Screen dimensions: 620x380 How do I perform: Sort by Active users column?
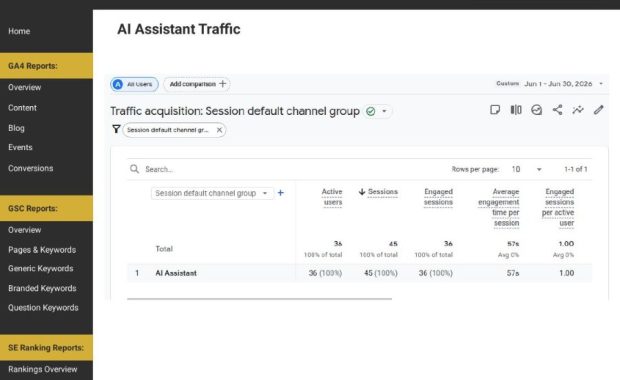click(332, 197)
